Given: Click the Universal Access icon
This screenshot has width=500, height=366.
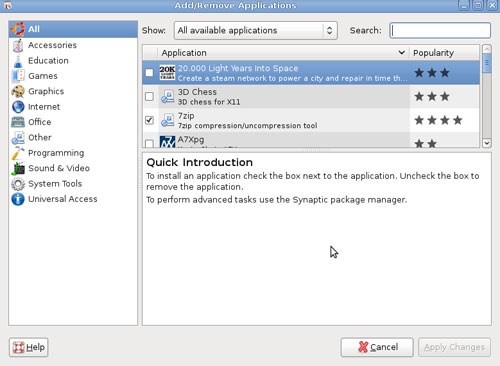Looking at the screenshot, I should pos(18,199).
